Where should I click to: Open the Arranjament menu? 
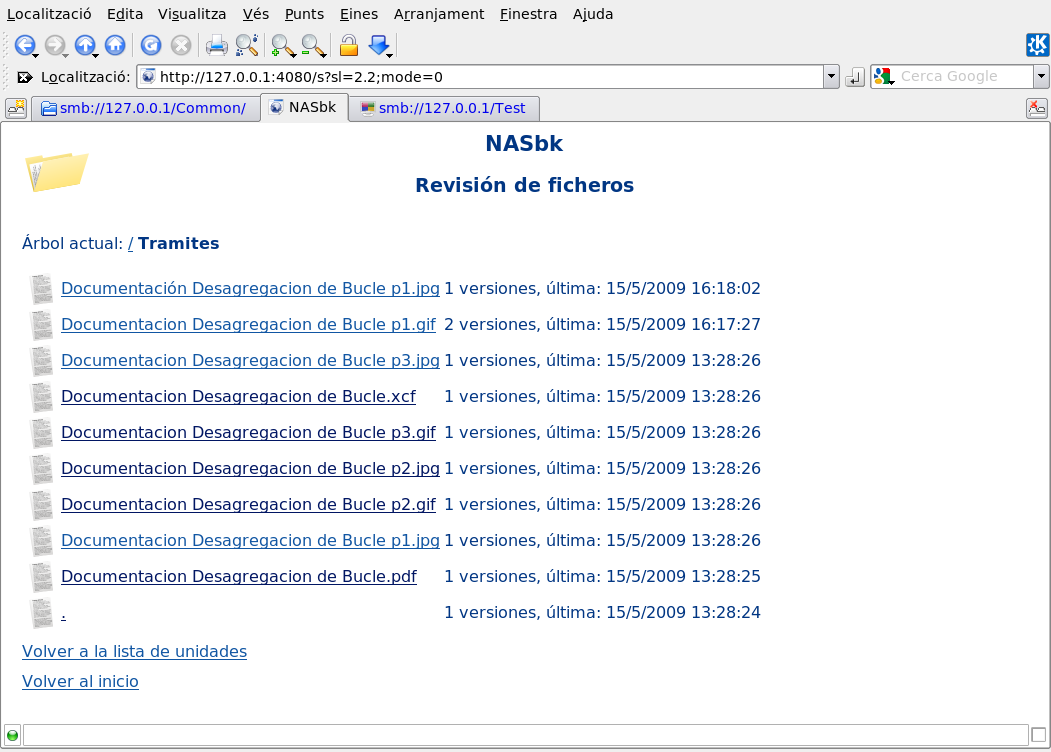[x=438, y=14]
